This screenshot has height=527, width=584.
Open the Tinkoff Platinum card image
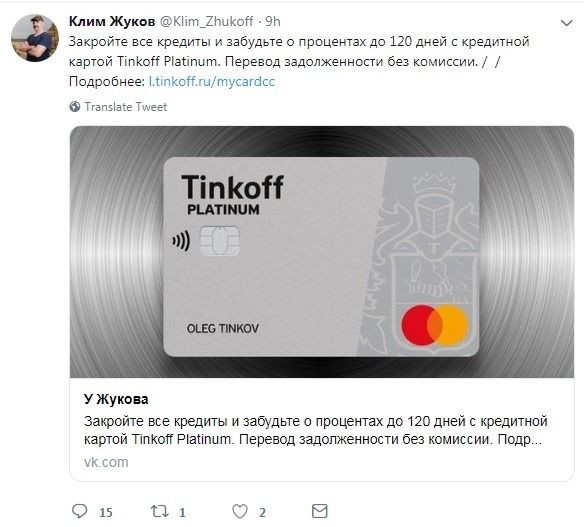click(x=322, y=252)
